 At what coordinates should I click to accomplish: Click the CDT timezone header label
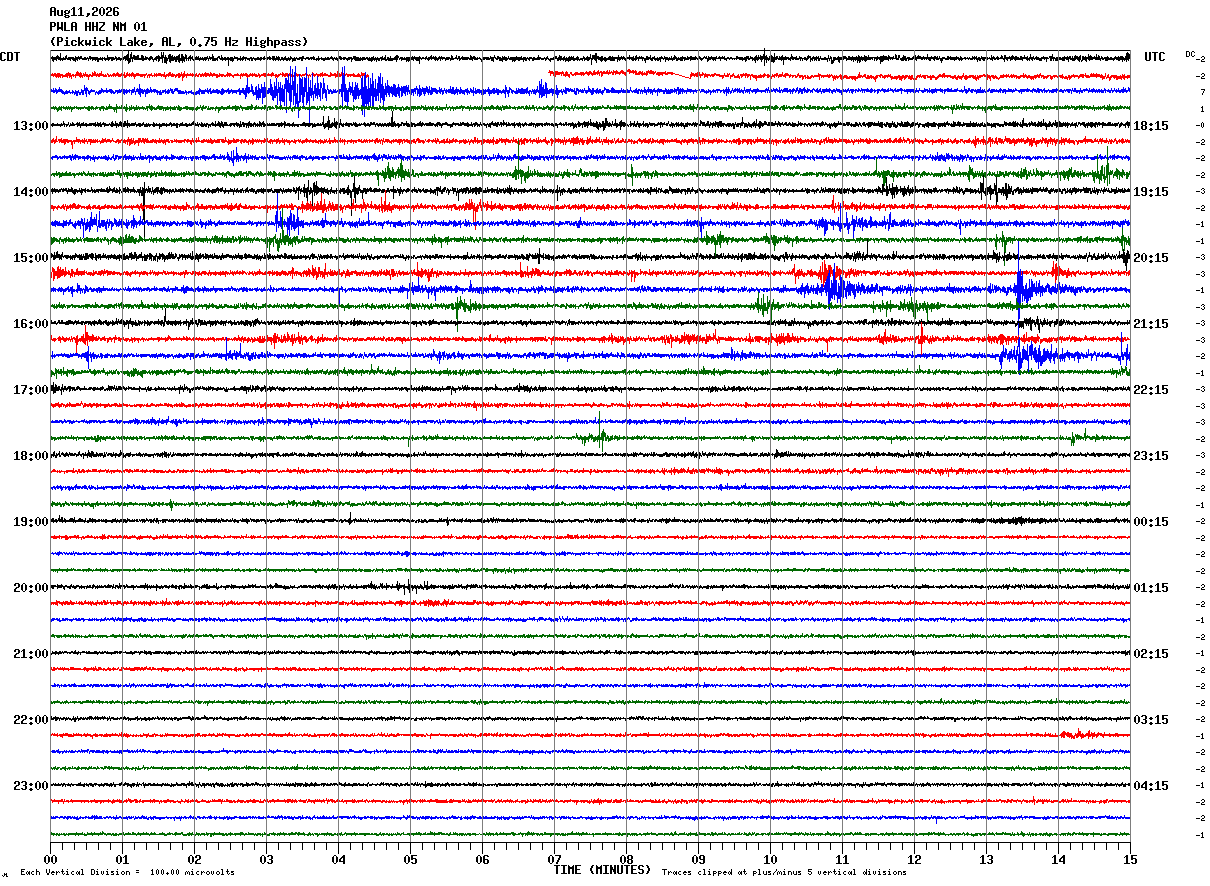click(x=10, y=57)
